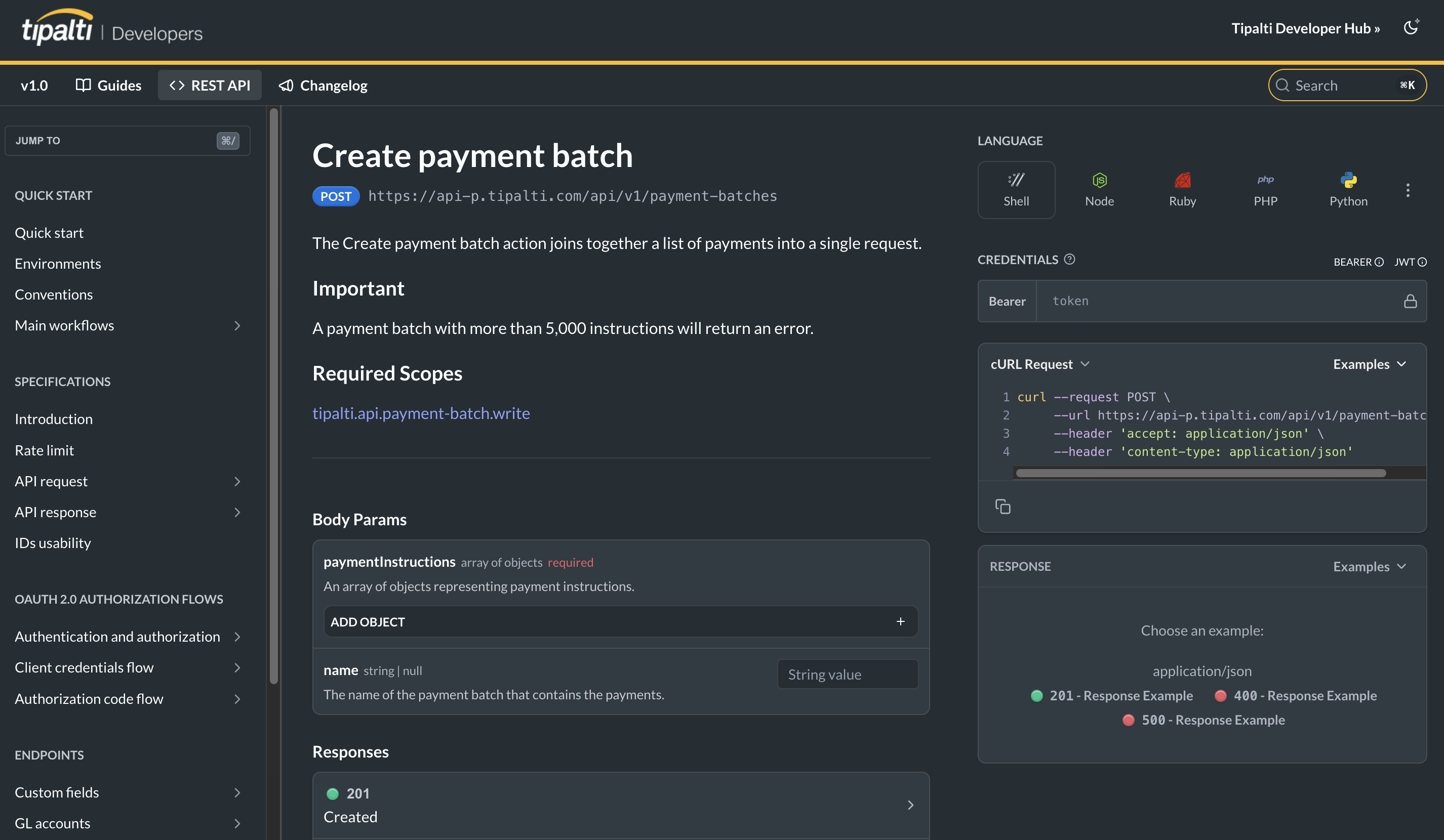Select Node language icon
Image resolution: width=1444 pixels, height=840 pixels.
1099,190
